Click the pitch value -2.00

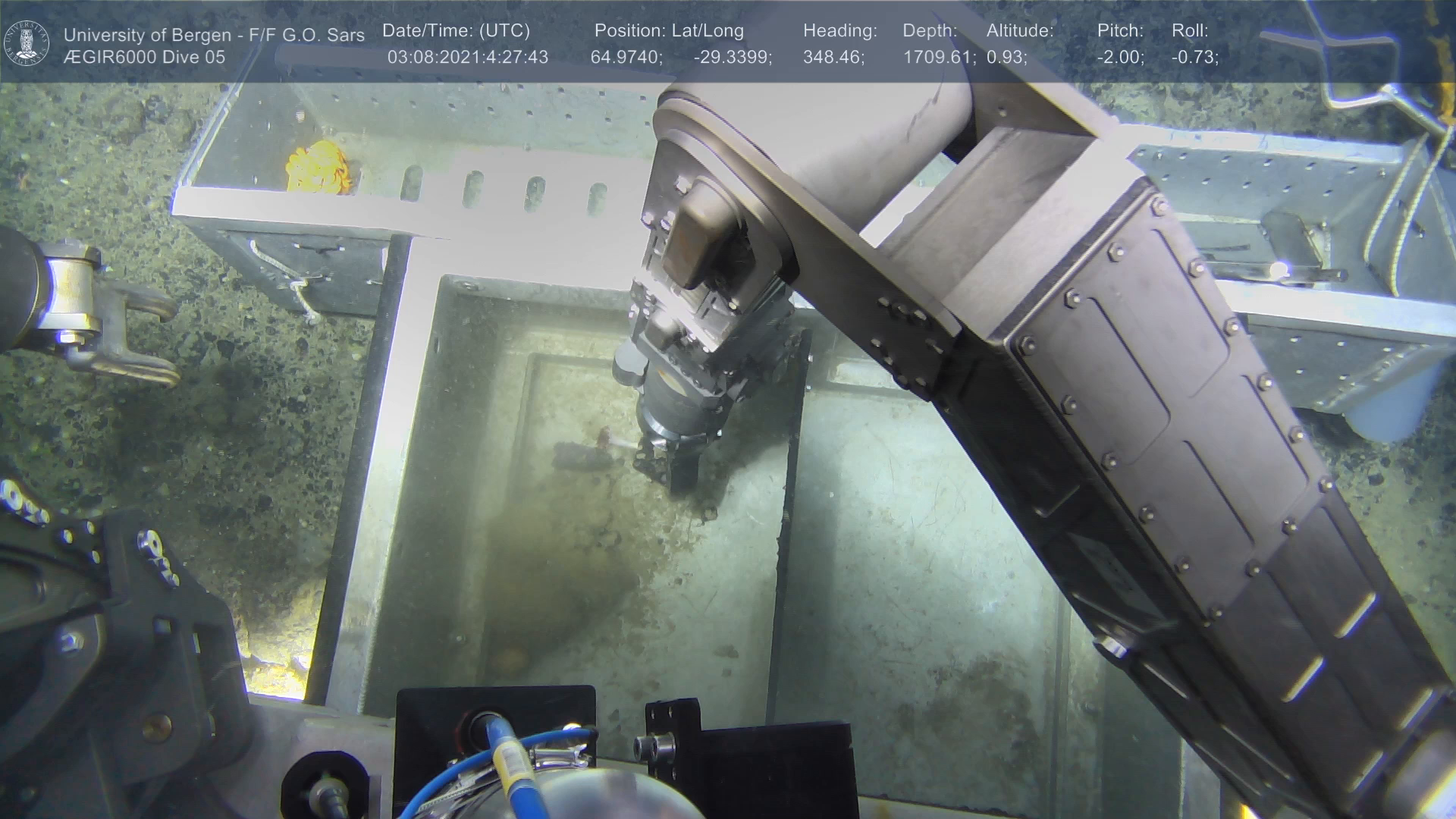1120,58
